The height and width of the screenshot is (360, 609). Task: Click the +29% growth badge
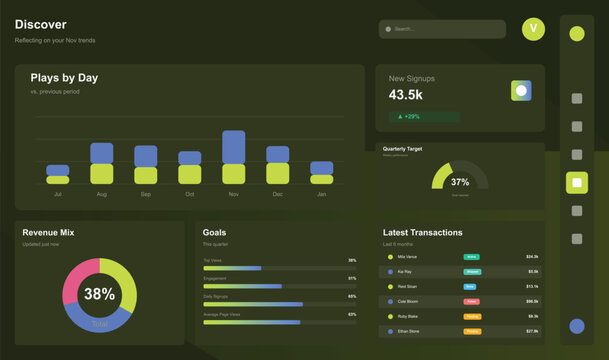point(424,117)
